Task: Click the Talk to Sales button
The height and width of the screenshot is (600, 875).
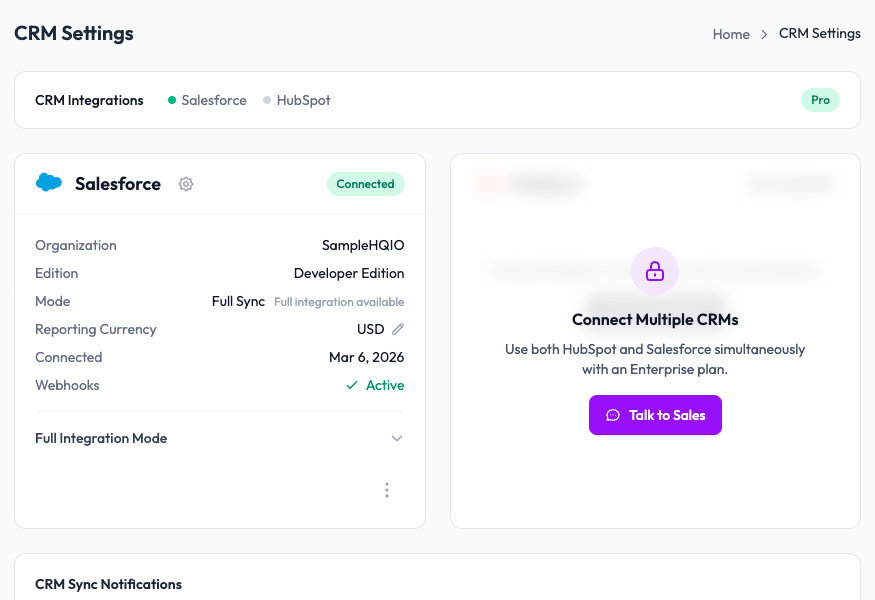Action: click(x=655, y=415)
